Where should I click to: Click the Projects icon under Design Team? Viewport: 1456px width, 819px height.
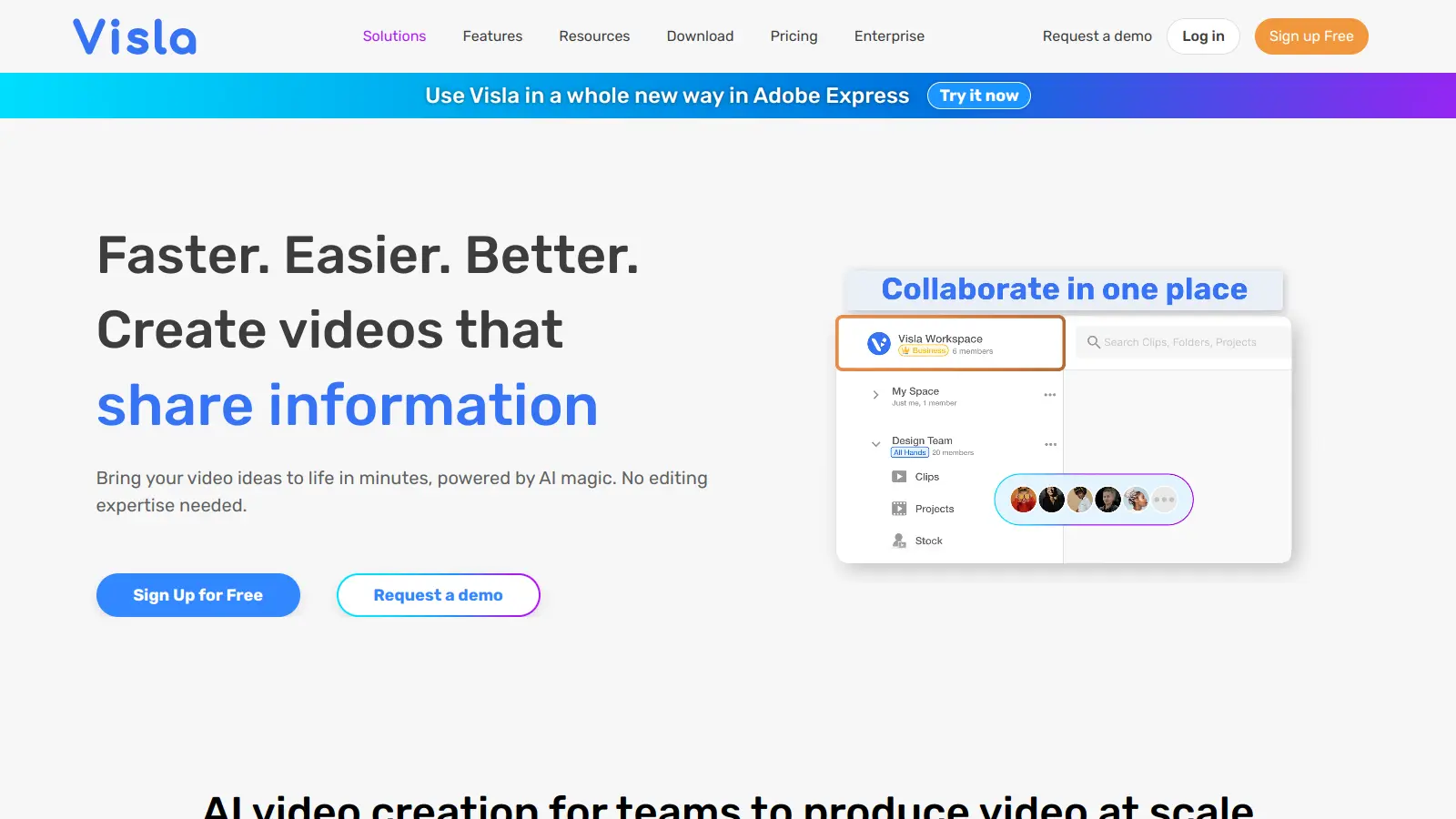(x=898, y=508)
